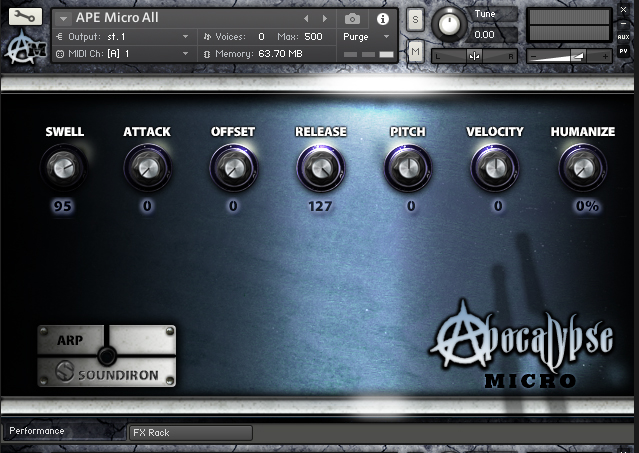The width and height of the screenshot is (639, 453).
Task: Go to previous instrument with left arrow
Action: tap(307, 18)
